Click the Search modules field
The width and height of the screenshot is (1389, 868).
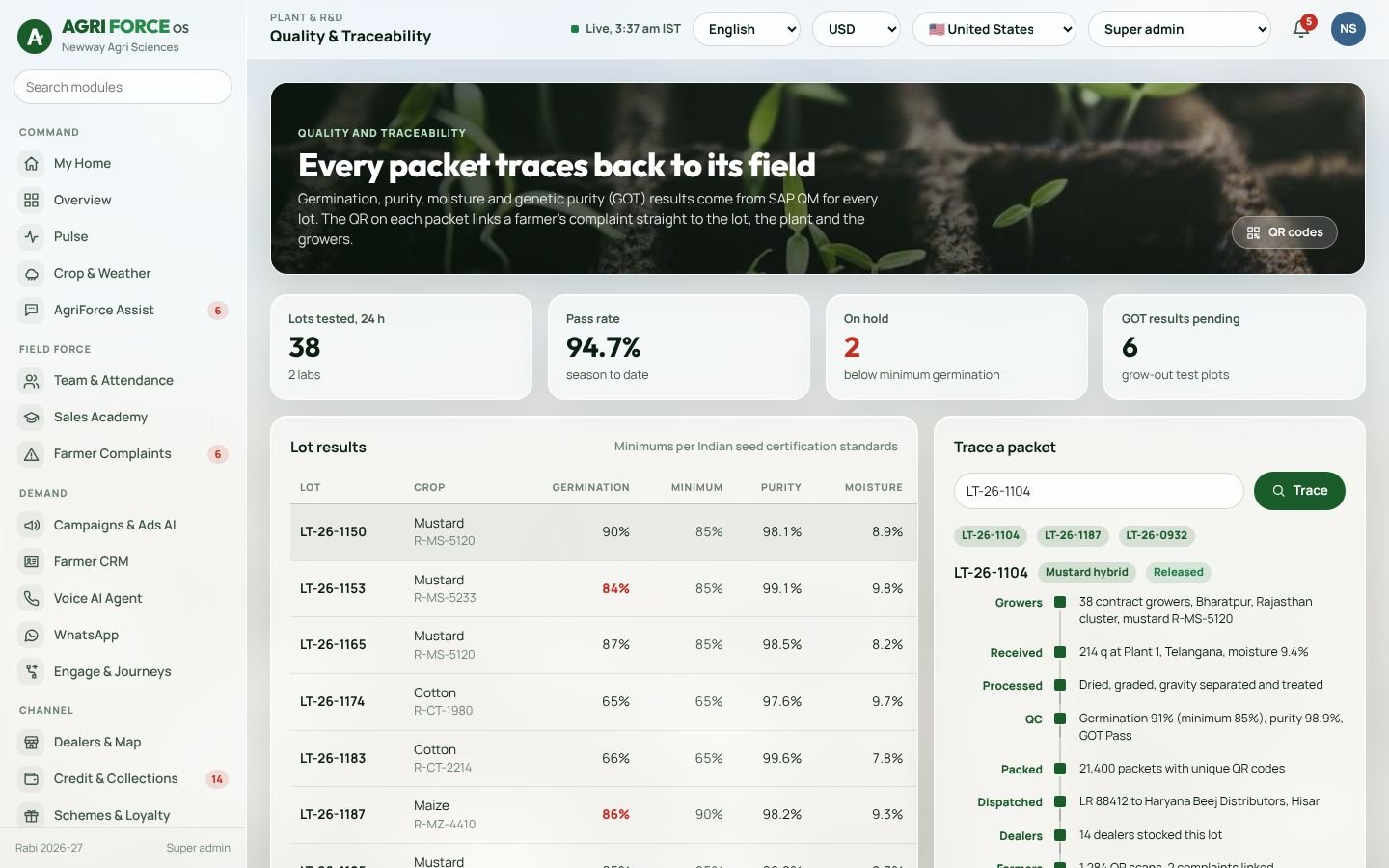(123, 87)
